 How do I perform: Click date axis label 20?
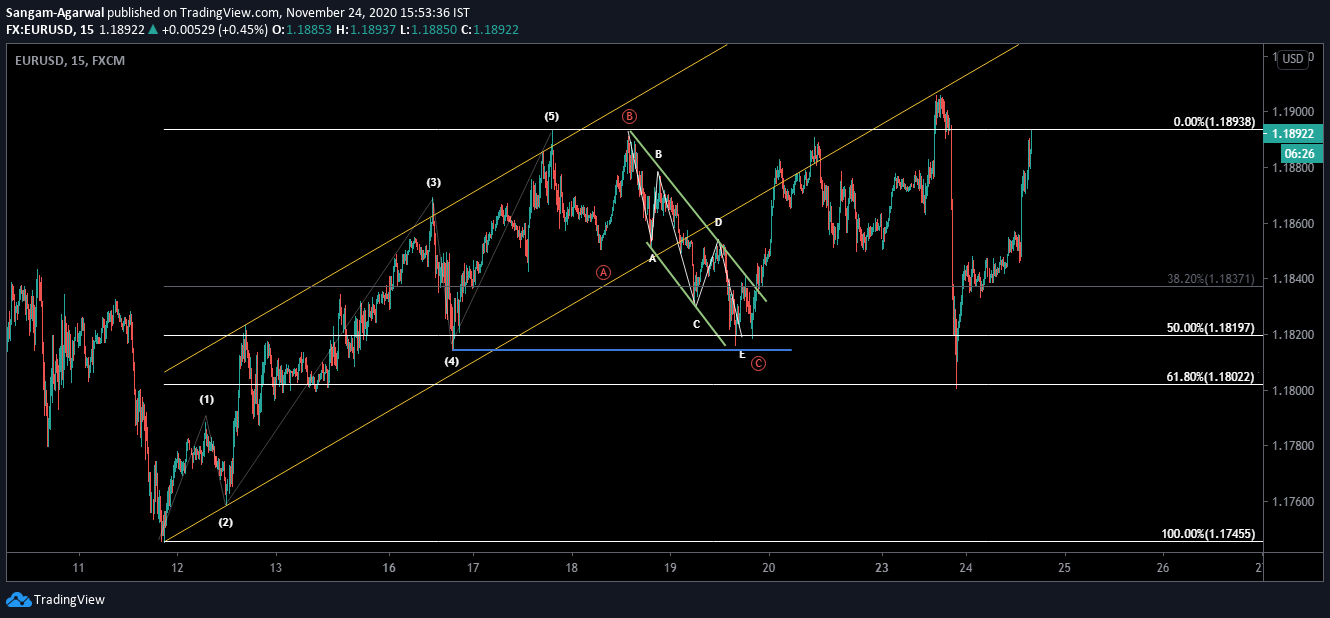[x=769, y=568]
